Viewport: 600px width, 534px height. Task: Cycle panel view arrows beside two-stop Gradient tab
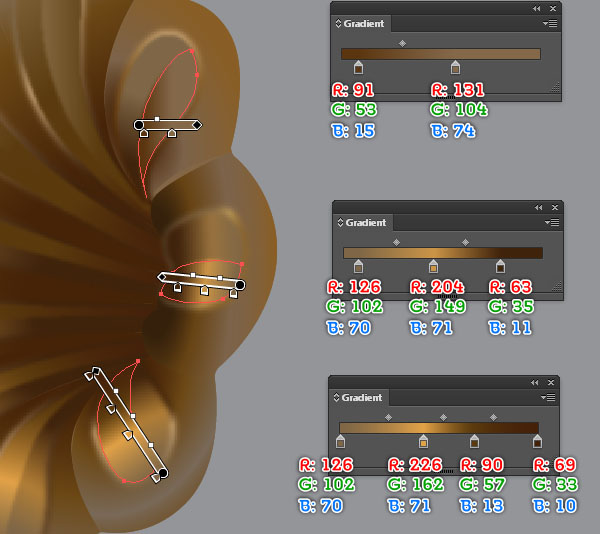pos(338,23)
